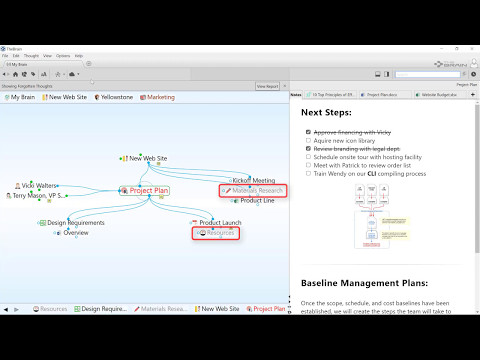Open Materials Resea... in the history bar
This screenshot has height=360, width=480.
point(161,309)
